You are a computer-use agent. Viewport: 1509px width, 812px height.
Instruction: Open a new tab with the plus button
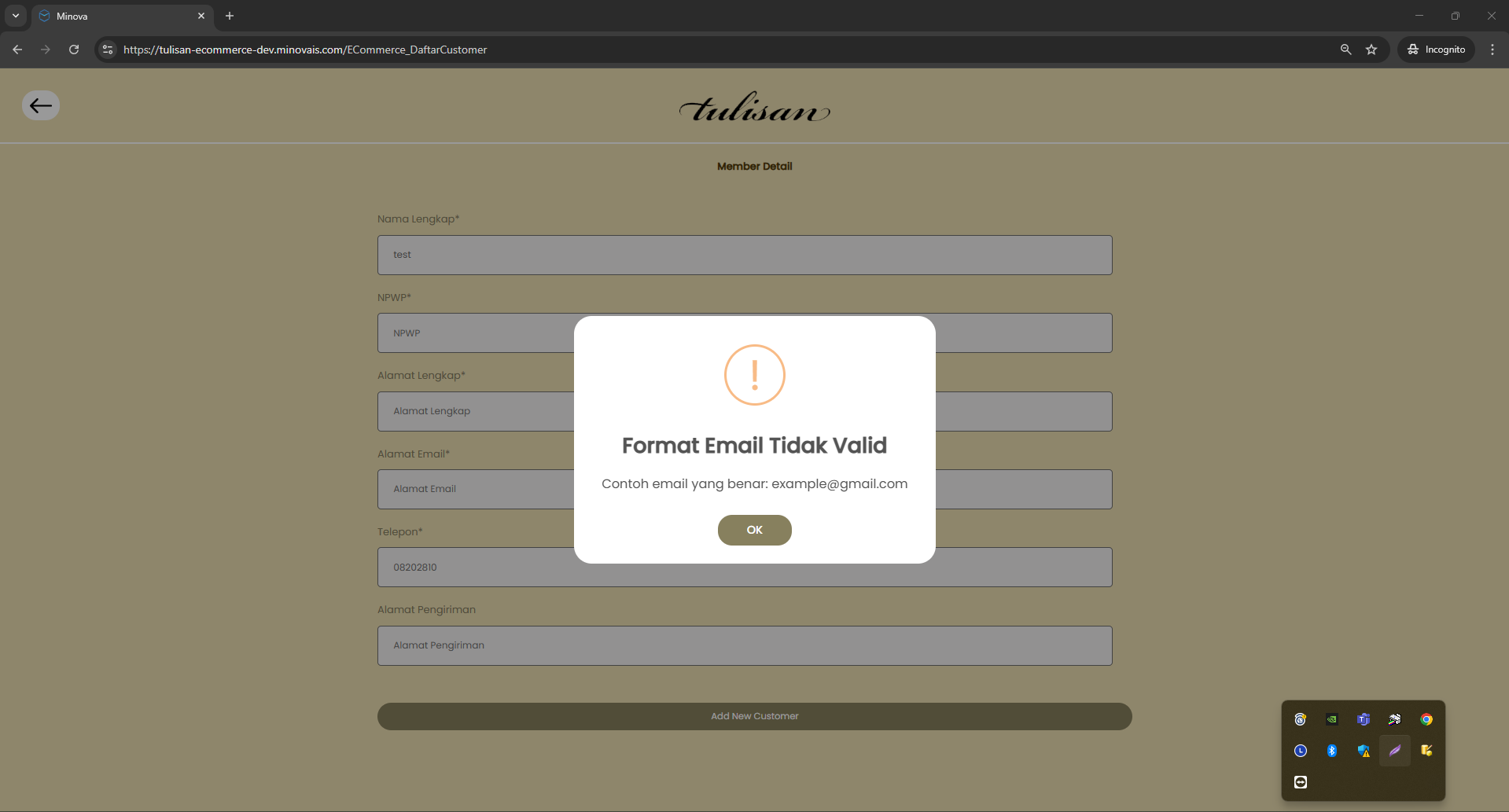click(x=230, y=16)
